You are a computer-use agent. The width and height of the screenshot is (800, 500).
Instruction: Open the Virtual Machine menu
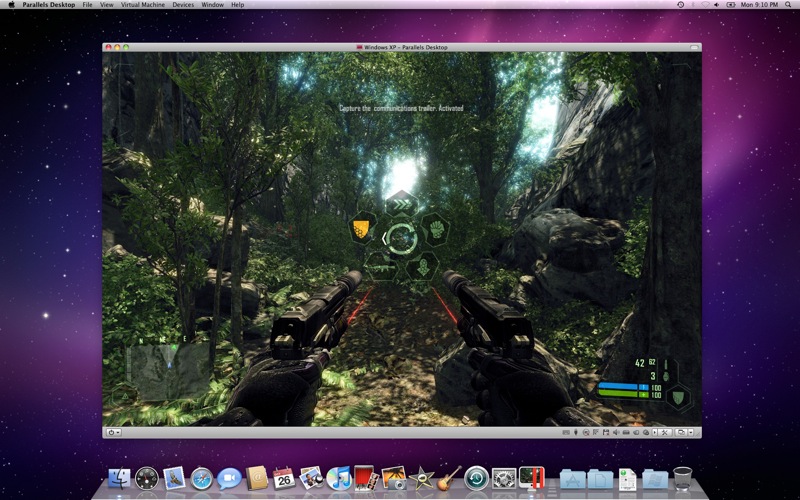coord(143,5)
